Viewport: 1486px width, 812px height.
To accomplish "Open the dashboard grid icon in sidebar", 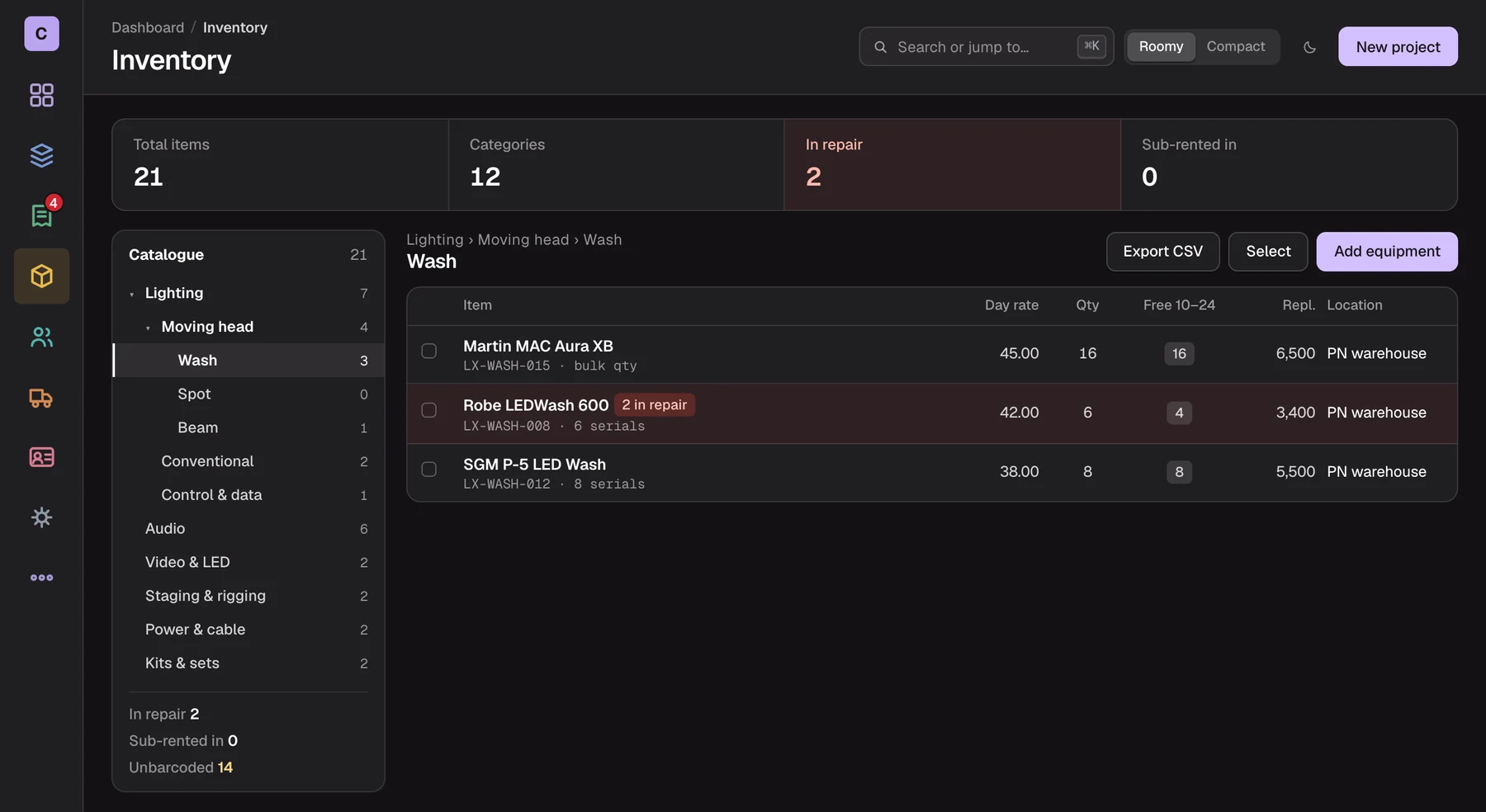I will (41, 95).
